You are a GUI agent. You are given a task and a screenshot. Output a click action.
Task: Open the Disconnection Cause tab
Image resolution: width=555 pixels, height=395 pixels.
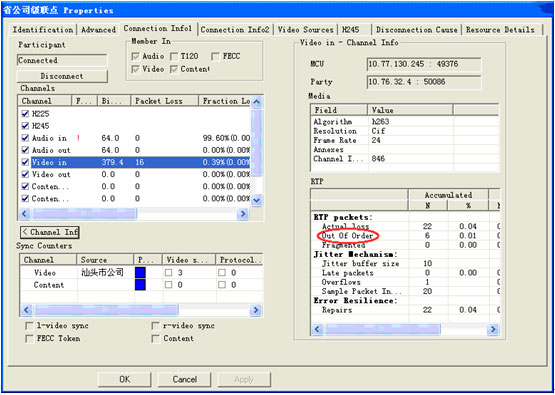coord(417,30)
